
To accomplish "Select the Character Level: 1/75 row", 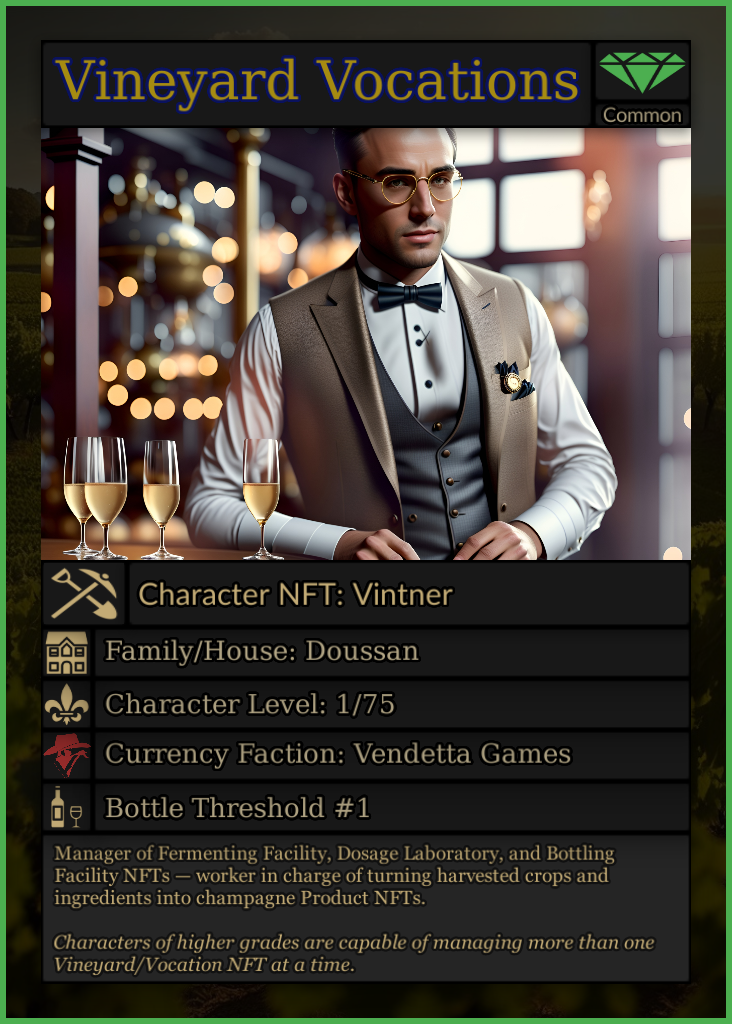I will [392, 704].
